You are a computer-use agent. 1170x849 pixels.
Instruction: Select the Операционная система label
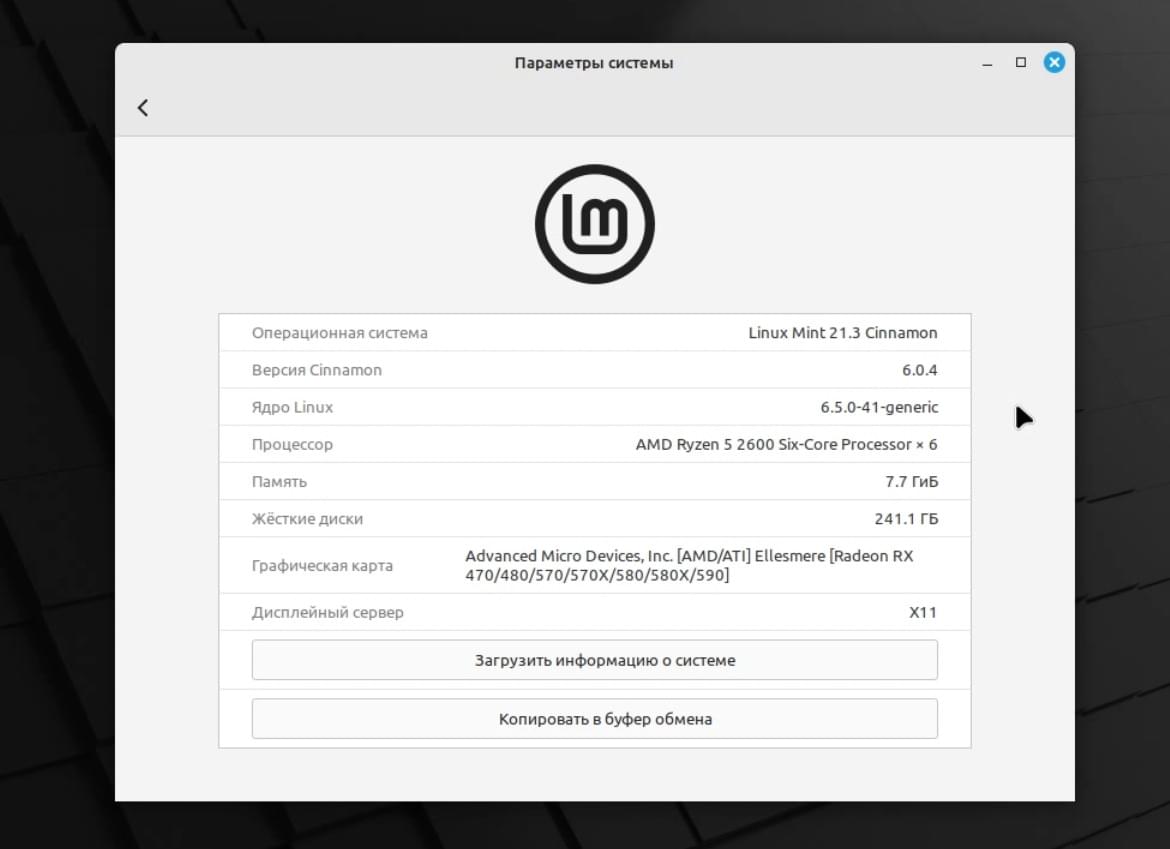(x=340, y=333)
